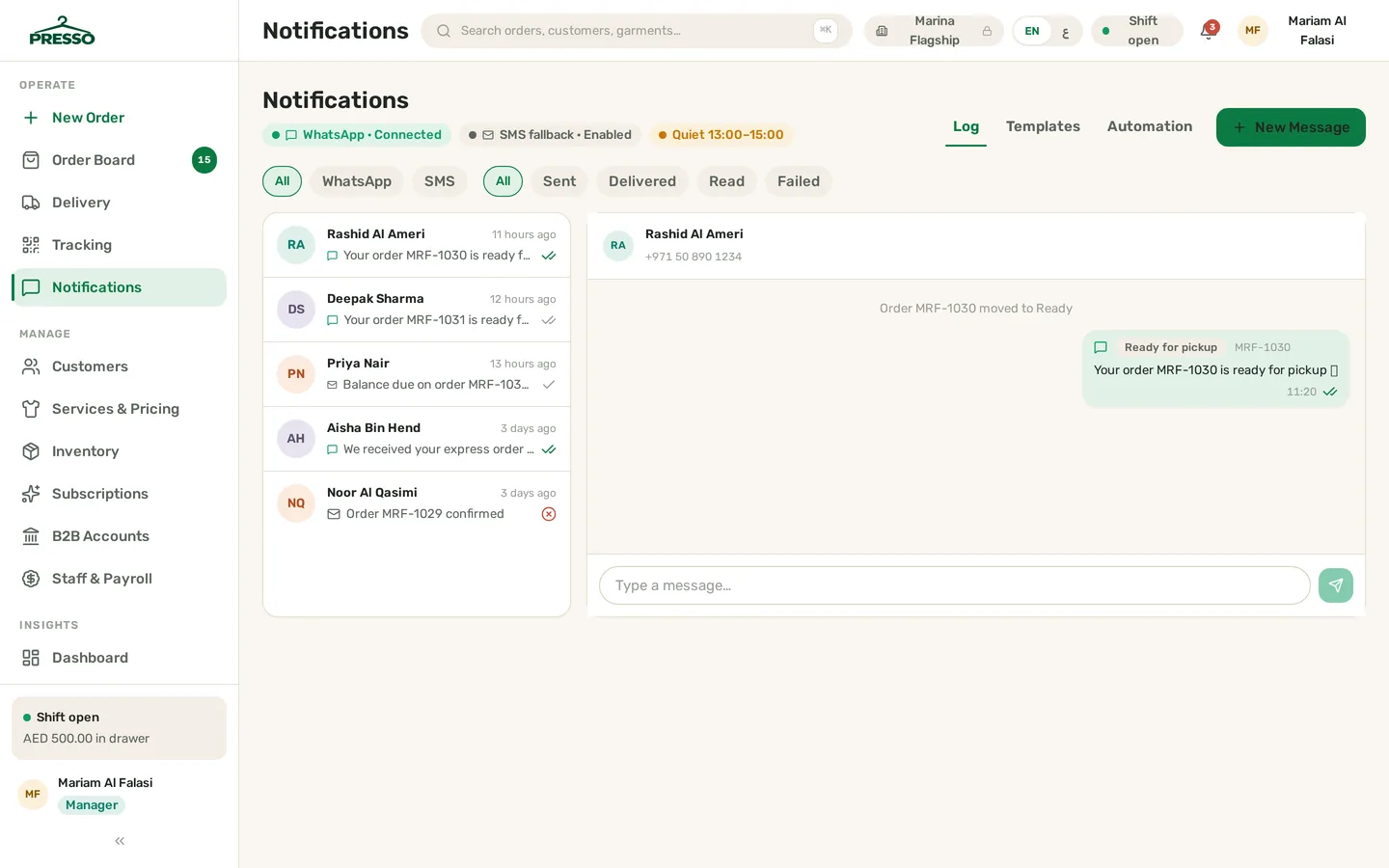Click the order count badge 15

tap(204, 160)
